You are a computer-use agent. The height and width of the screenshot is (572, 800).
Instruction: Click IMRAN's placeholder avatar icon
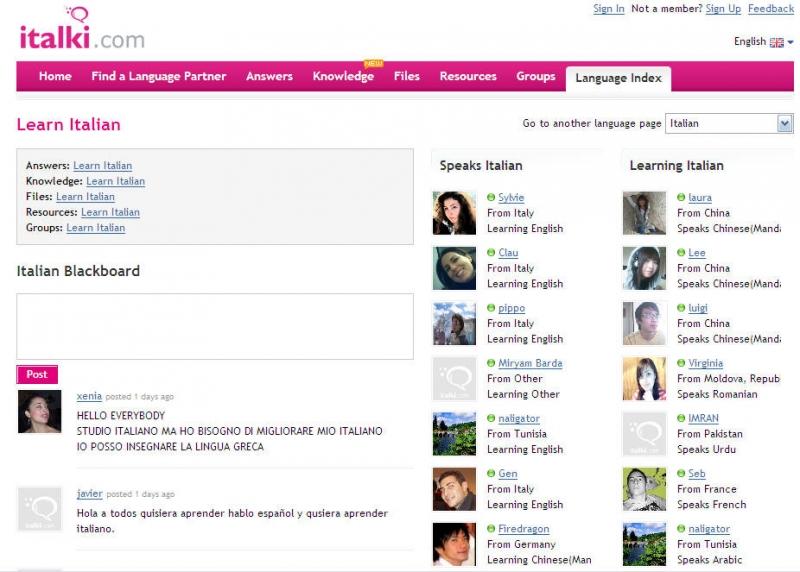pyautogui.click(x=644, y=434)
